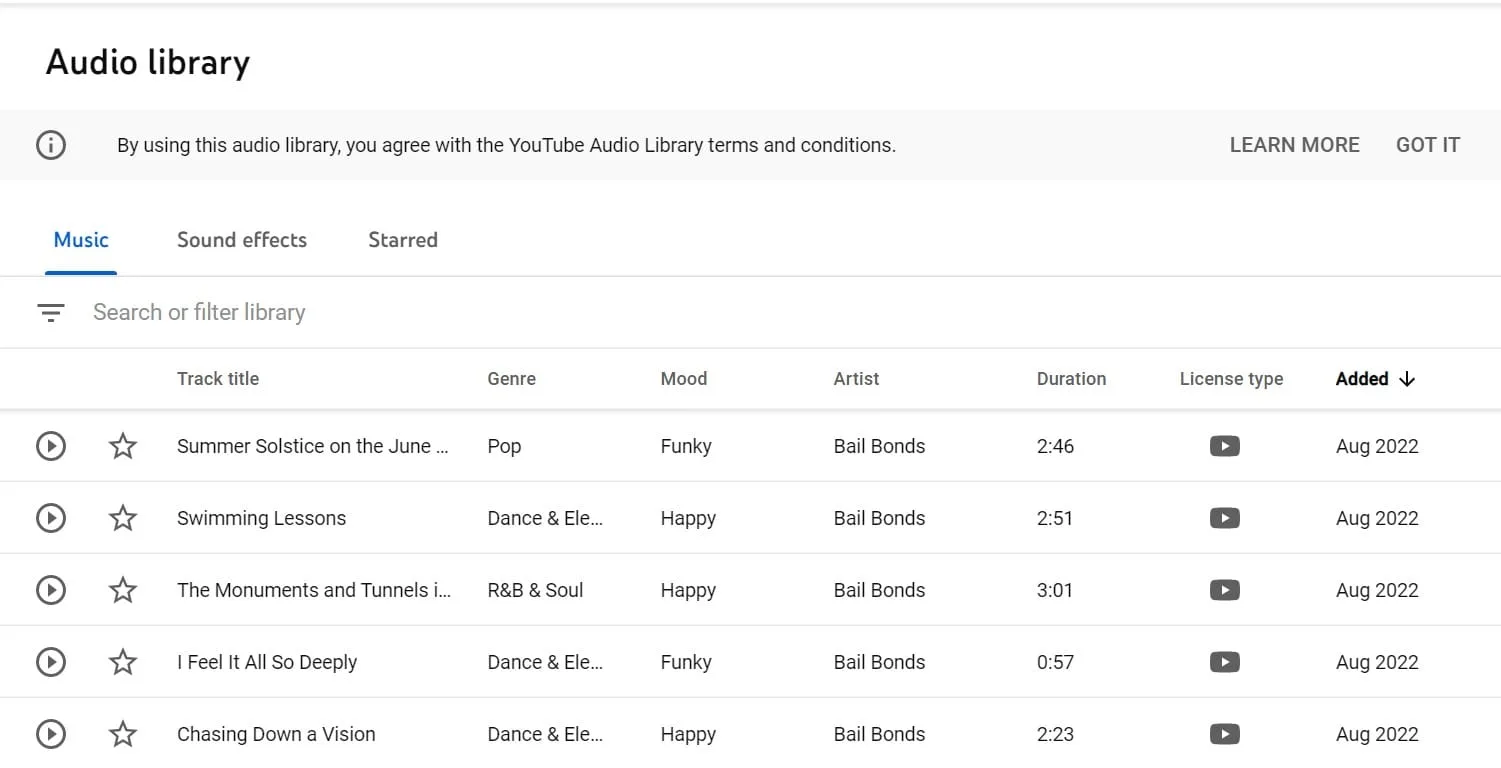This screenshot has height=768, width=1501.
Task: Click Bail Bonds artist for Summer Solstice
Action: pos(880,446)
